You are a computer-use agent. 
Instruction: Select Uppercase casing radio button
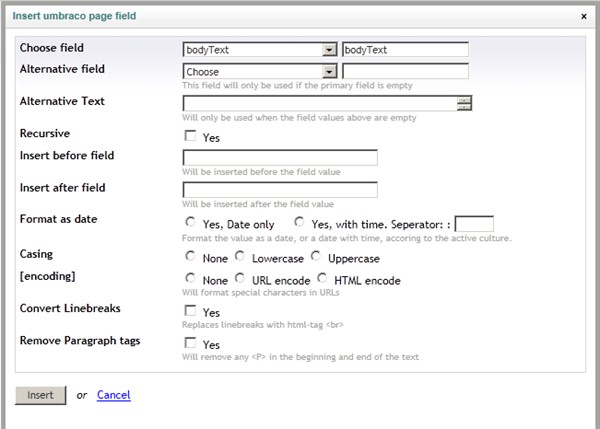(316, 256)
